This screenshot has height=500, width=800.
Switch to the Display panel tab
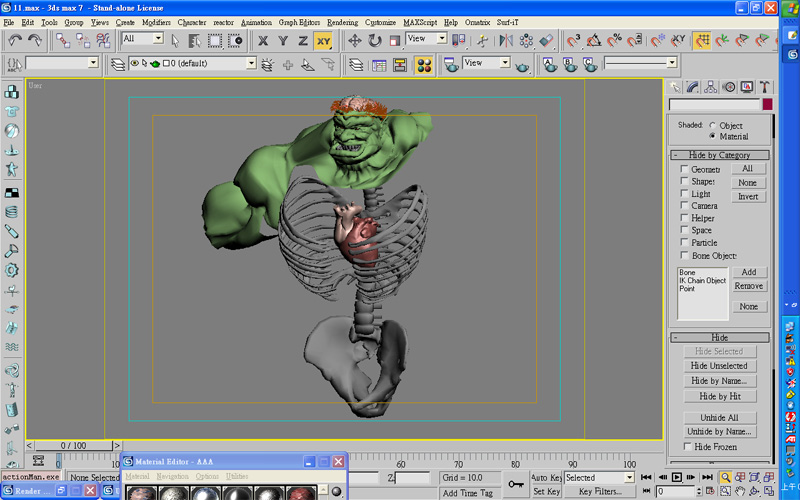tap(747, 87)
